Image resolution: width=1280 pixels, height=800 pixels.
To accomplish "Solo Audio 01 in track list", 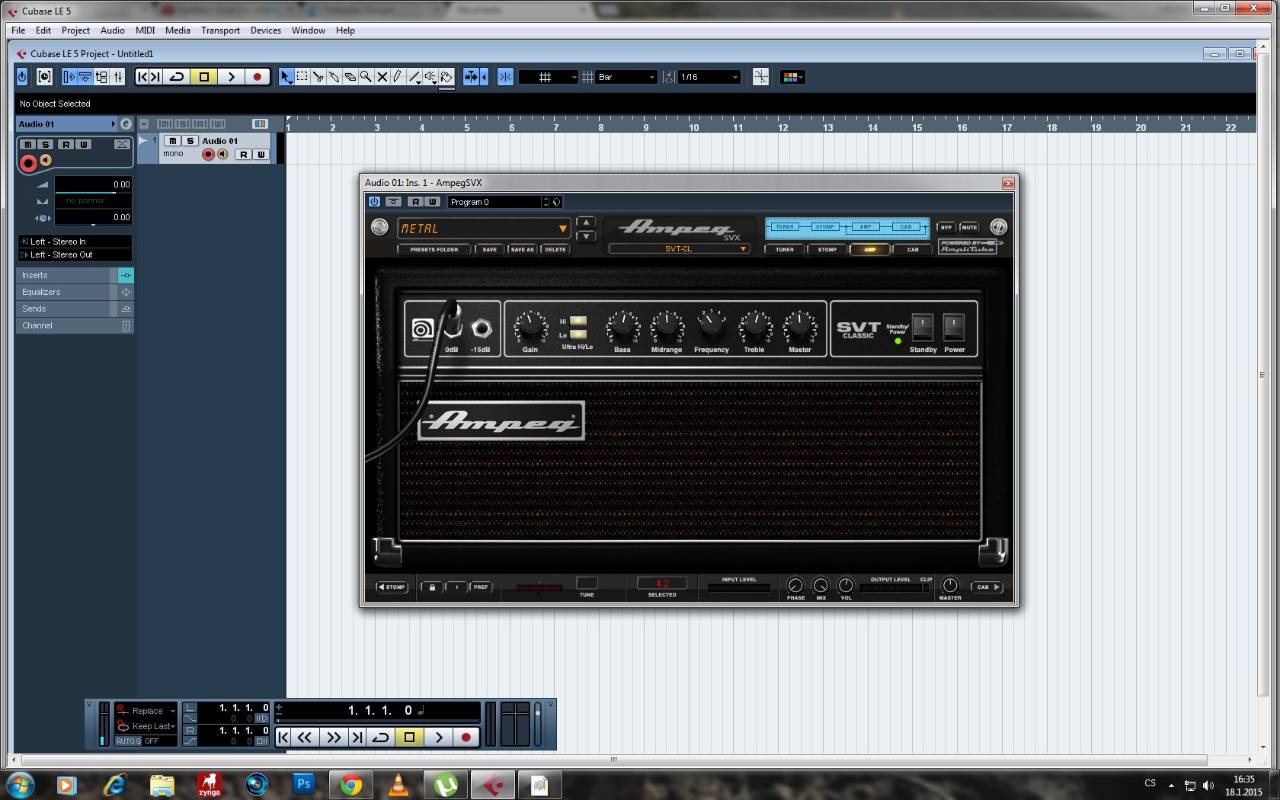I will pyautogui.click(x=189, y=141).
